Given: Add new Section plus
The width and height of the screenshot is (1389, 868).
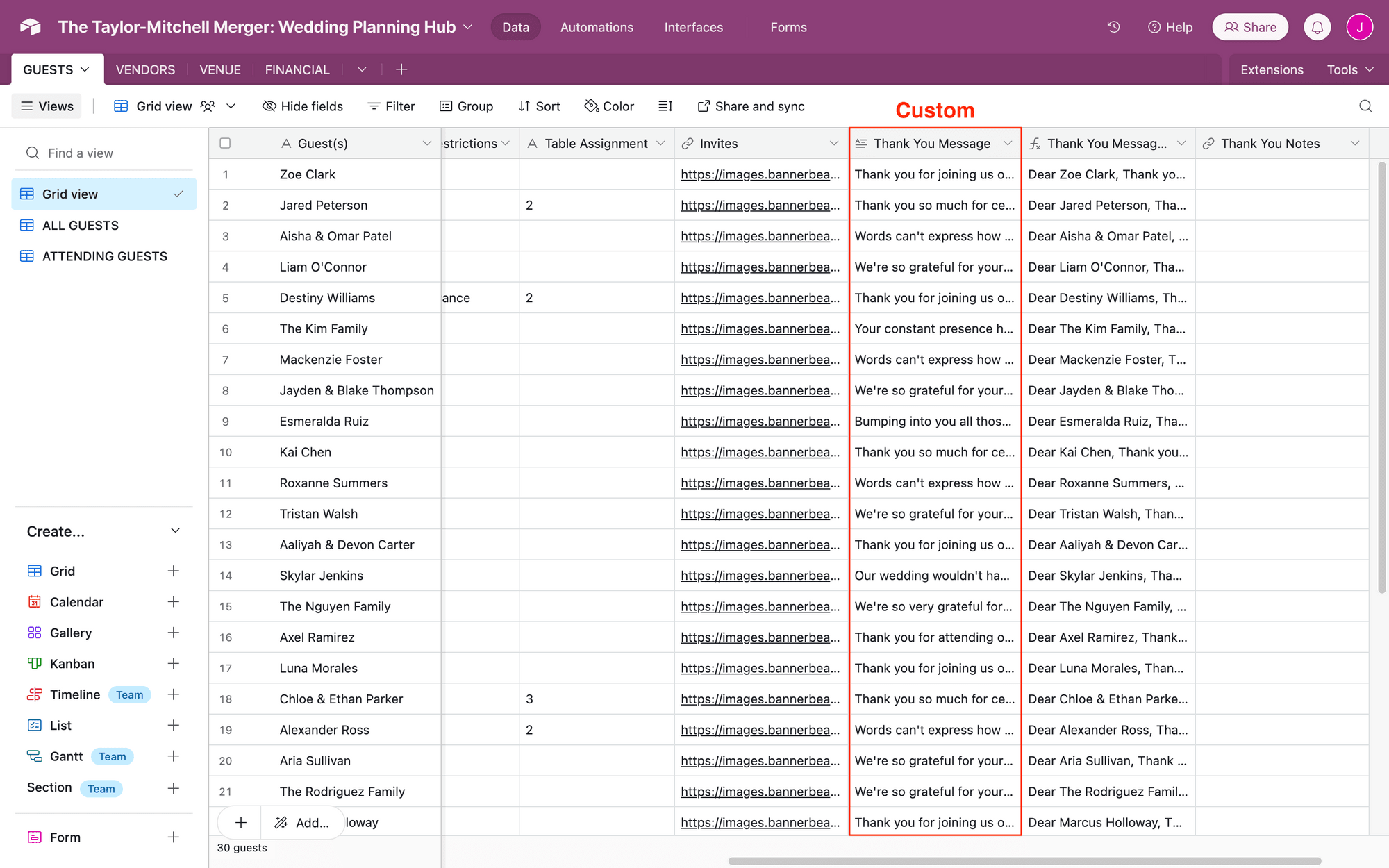Looking at the screenshot, I should pyautogui.click(x=174, y=788).
